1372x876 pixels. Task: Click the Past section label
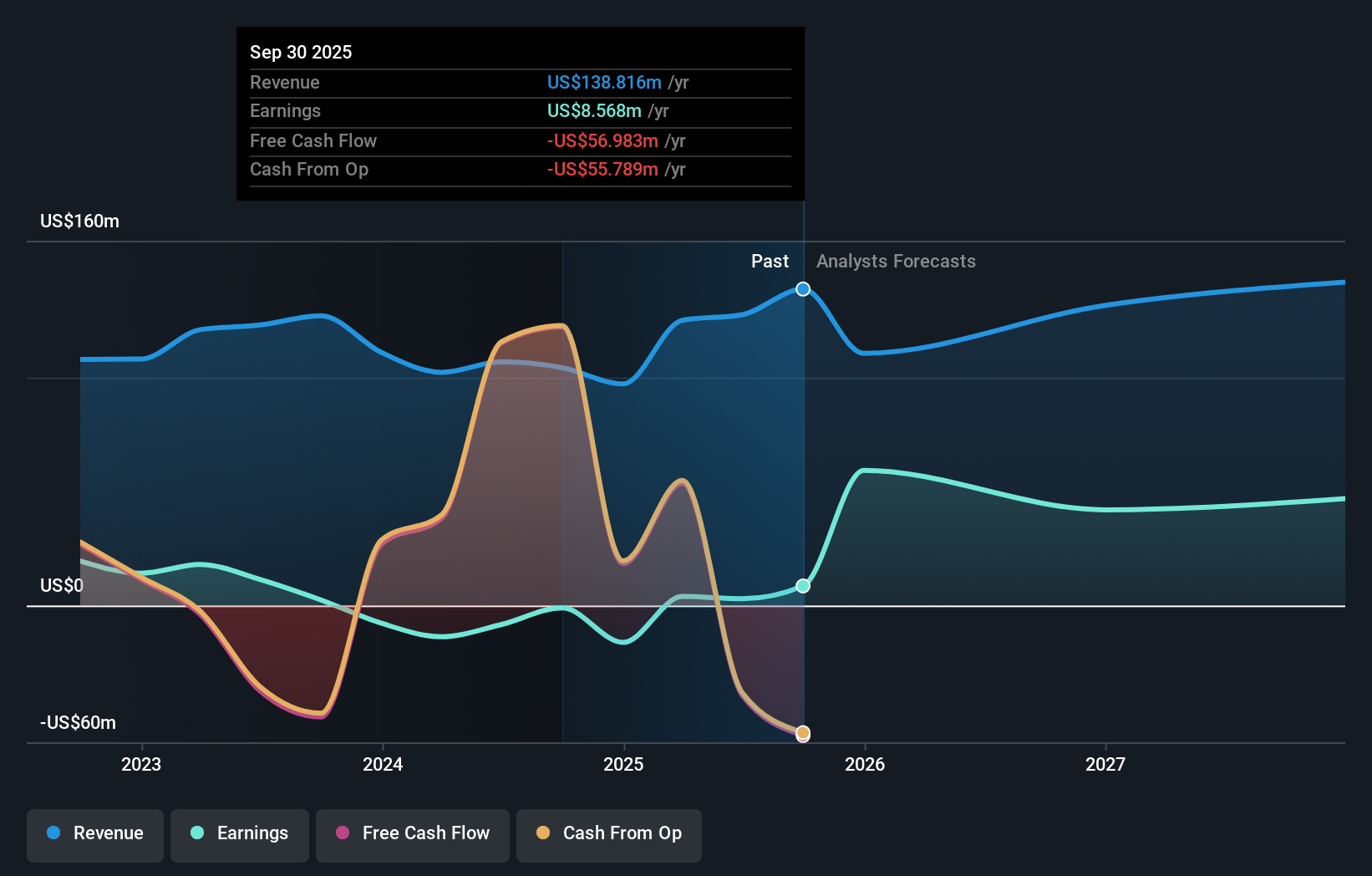(x=770, y=262)
